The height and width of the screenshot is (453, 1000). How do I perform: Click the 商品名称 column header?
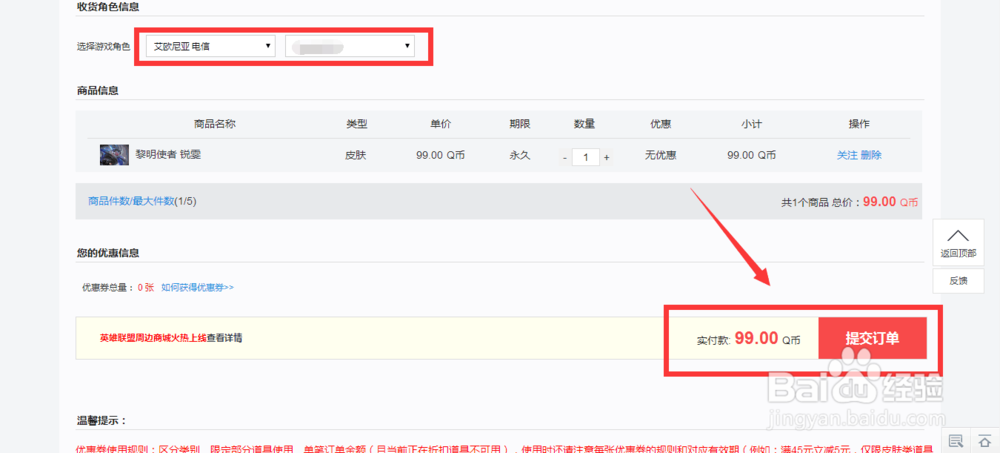[x=215, y=124]
